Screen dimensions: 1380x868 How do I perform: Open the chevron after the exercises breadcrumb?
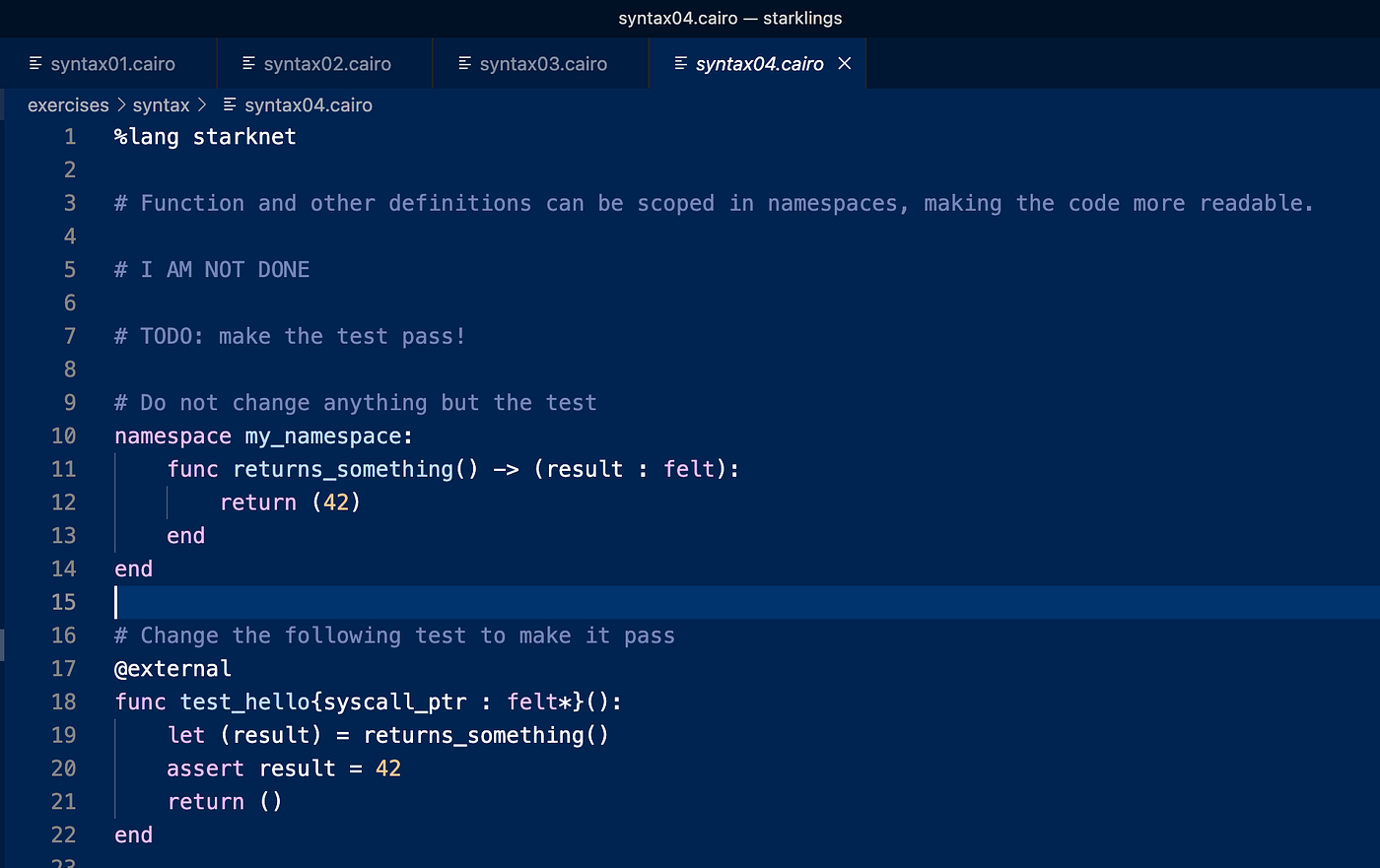click(122, 104)
